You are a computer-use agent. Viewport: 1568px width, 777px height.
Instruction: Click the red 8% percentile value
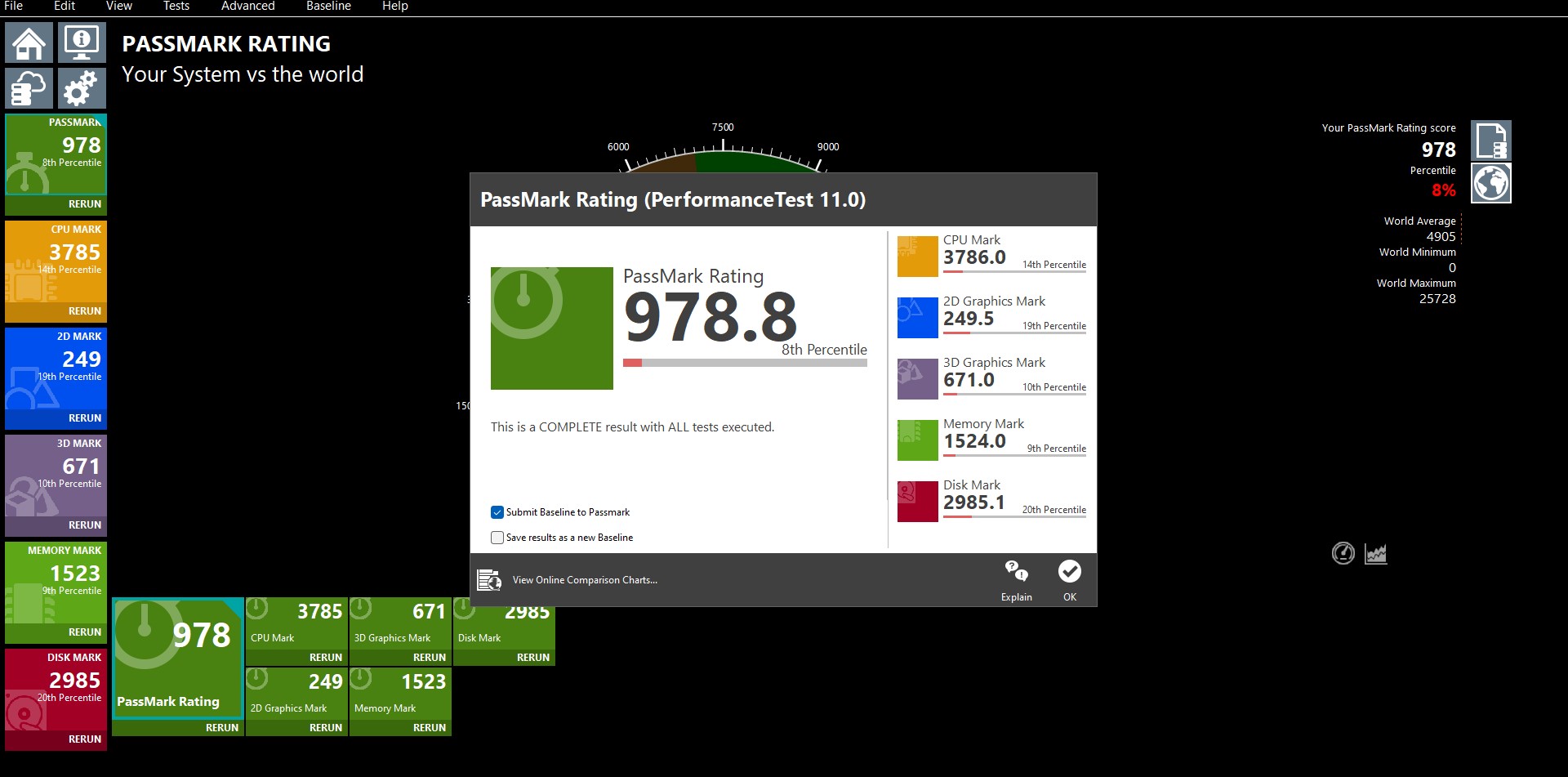coord(1444,190)
